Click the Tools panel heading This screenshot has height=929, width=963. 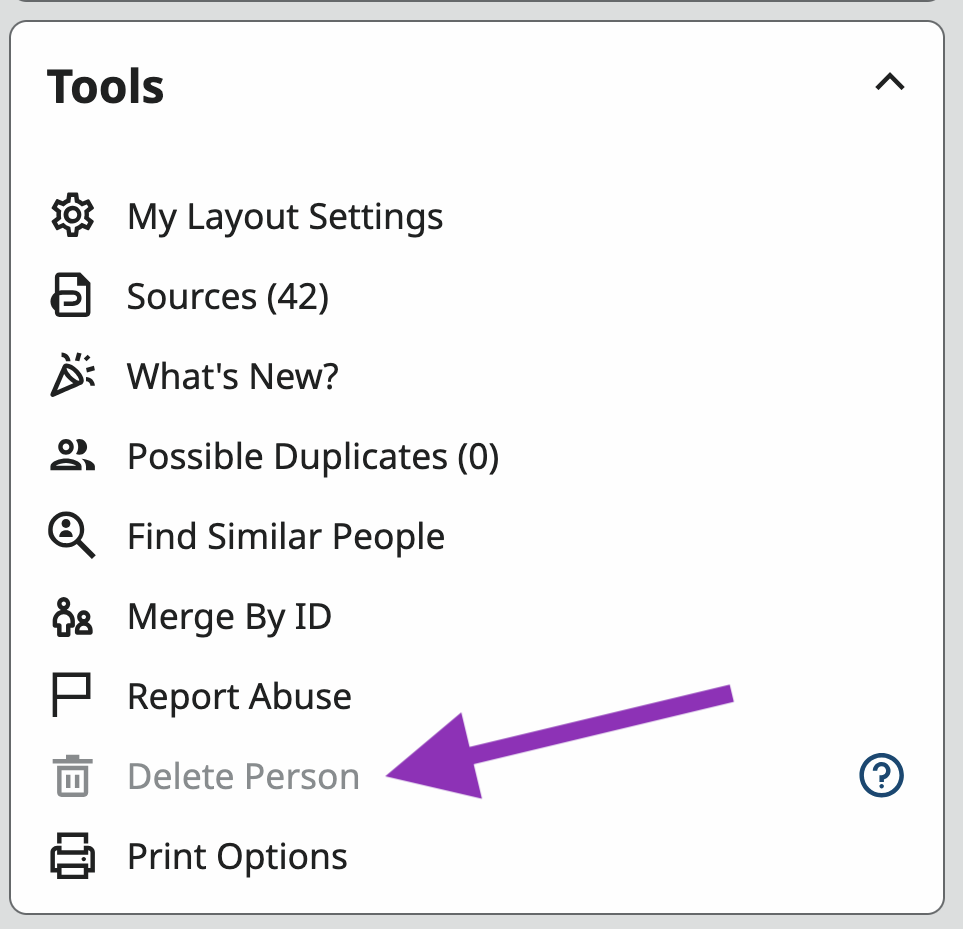pyautogui.click(x=106, y=87)
